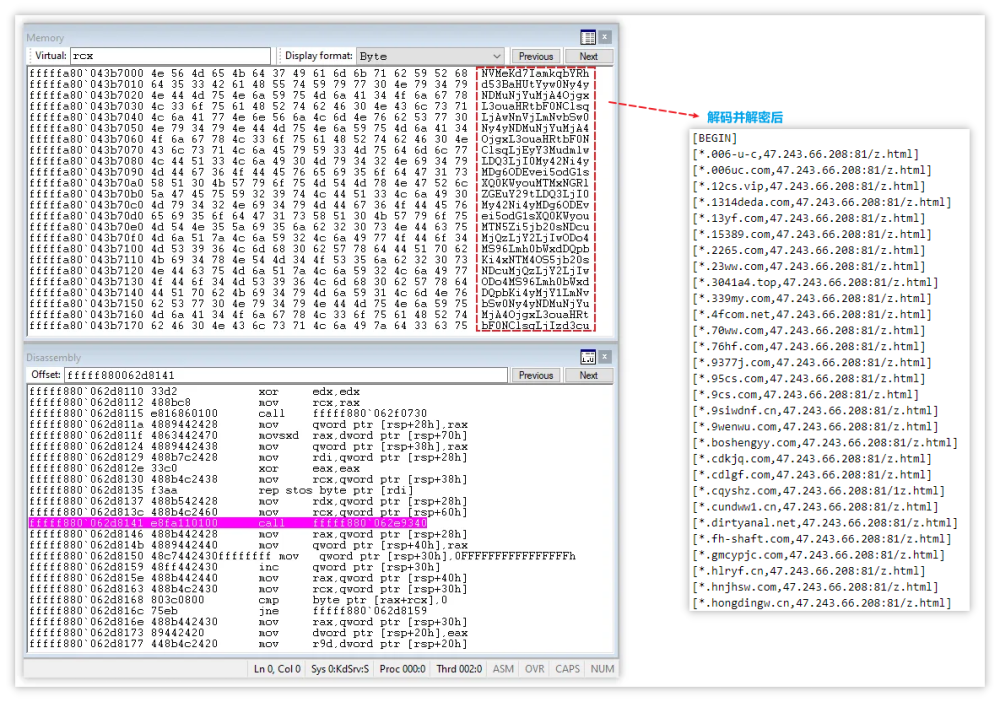
Task: Toggle the OVR status bar indicator
Action: (535, 669)
